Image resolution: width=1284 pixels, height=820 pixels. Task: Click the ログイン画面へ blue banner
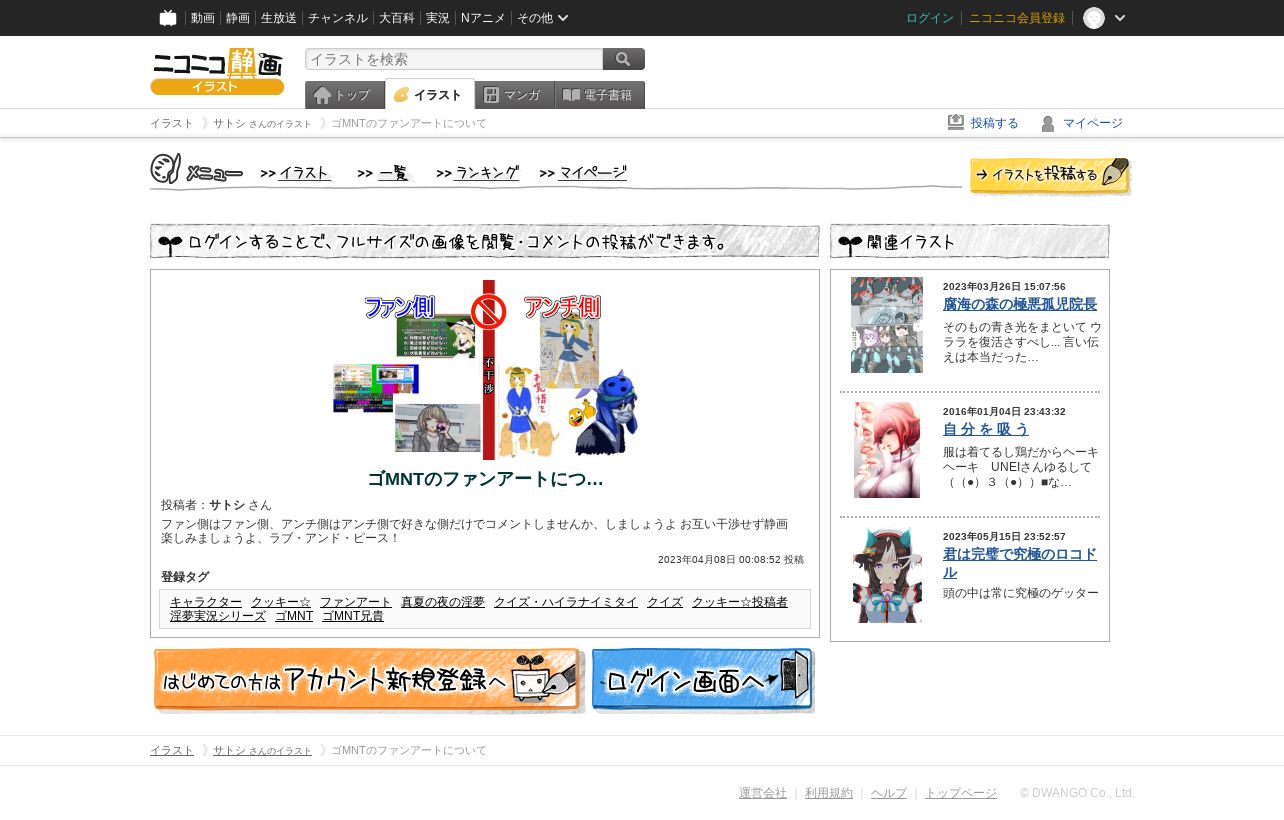pos(704,681)
